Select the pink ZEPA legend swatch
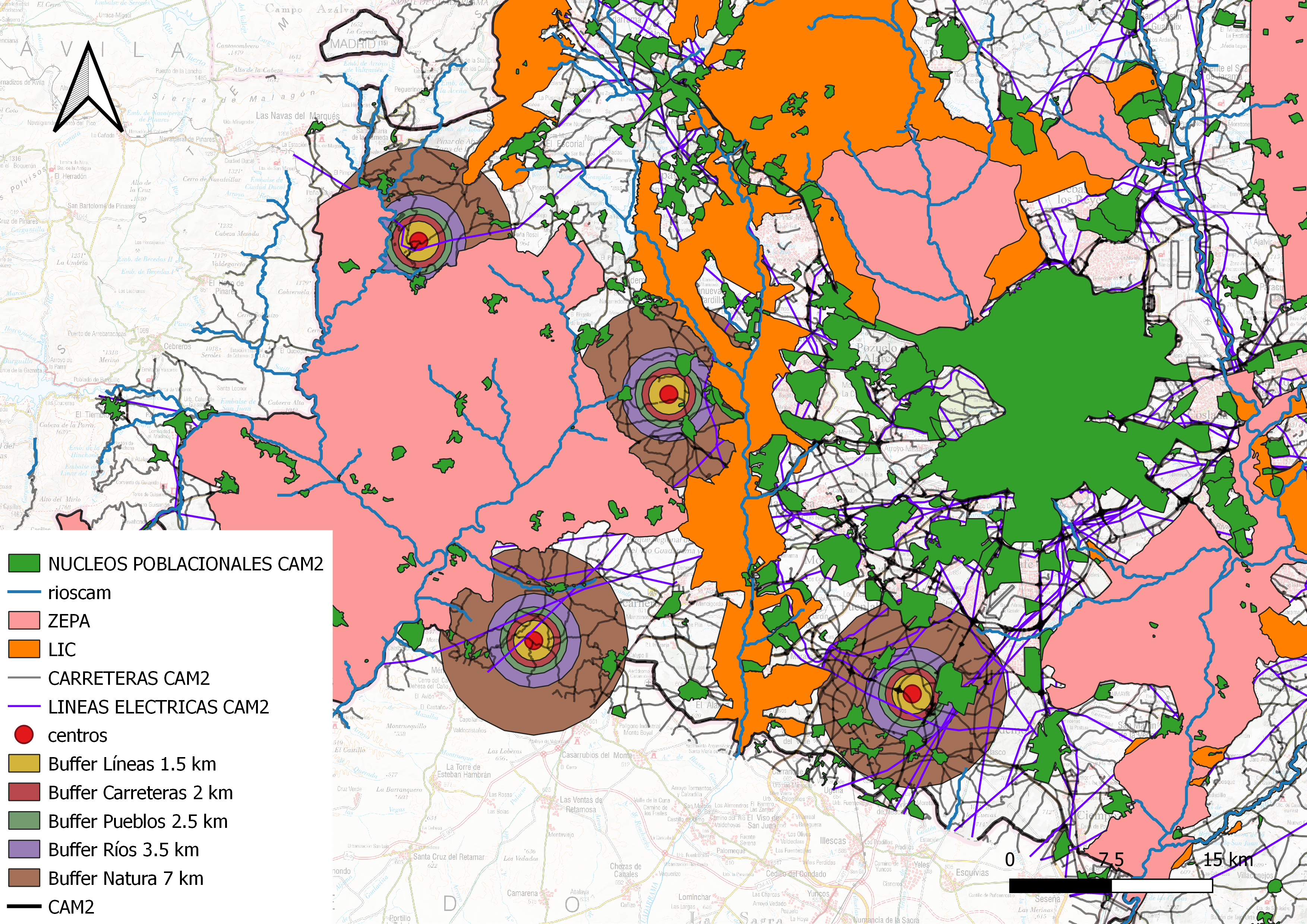This screenshot has width=1307, height=924. (24, 621)
